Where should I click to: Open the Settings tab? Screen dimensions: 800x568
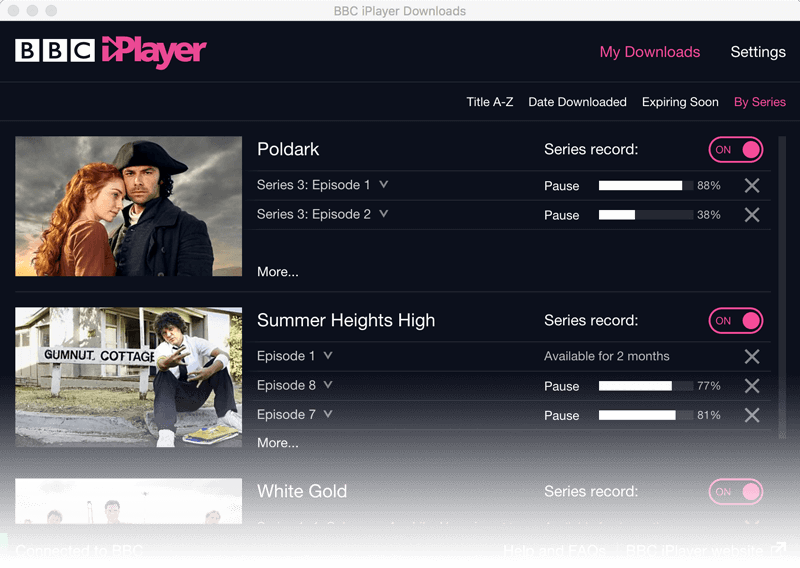pyautogui.click(x=757, y=52)
